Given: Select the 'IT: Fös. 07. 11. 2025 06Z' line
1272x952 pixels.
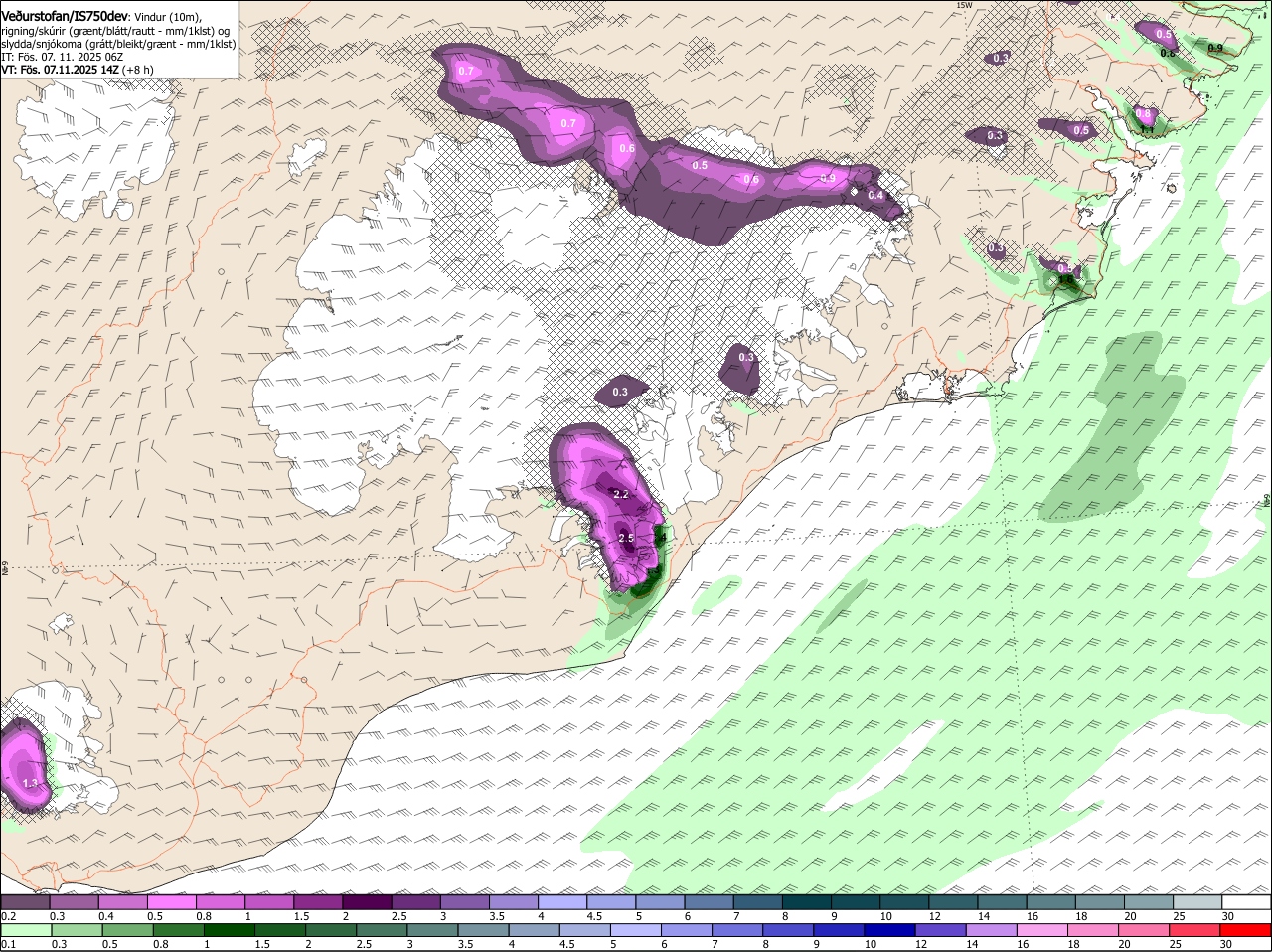Looking at the screenshot, I should pyautogui.click(x=62, y=57).
